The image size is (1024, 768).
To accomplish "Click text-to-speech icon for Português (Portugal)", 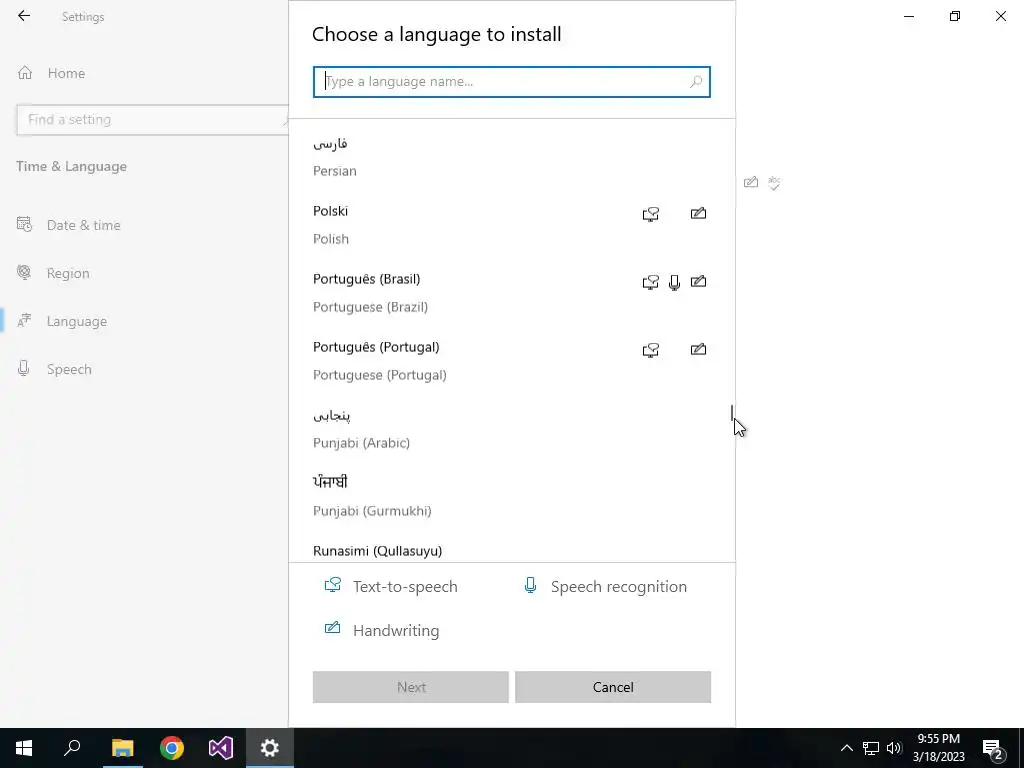I will [650, 350].
